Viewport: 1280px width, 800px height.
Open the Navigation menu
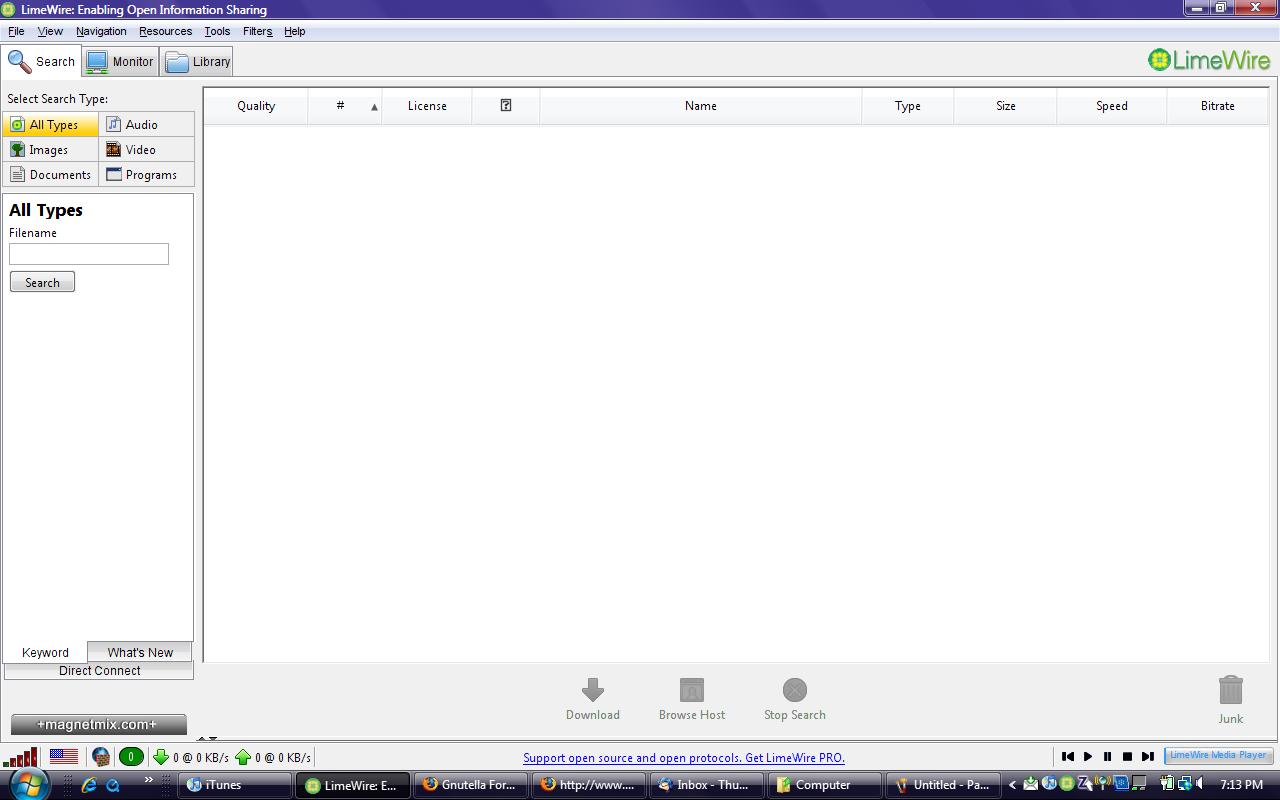point(101,31)
